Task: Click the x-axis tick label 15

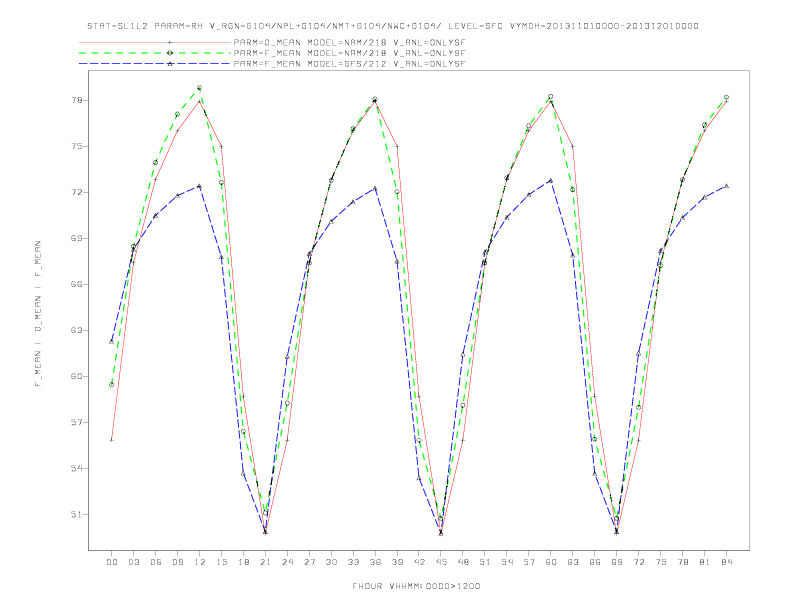Action: point(221,562)
